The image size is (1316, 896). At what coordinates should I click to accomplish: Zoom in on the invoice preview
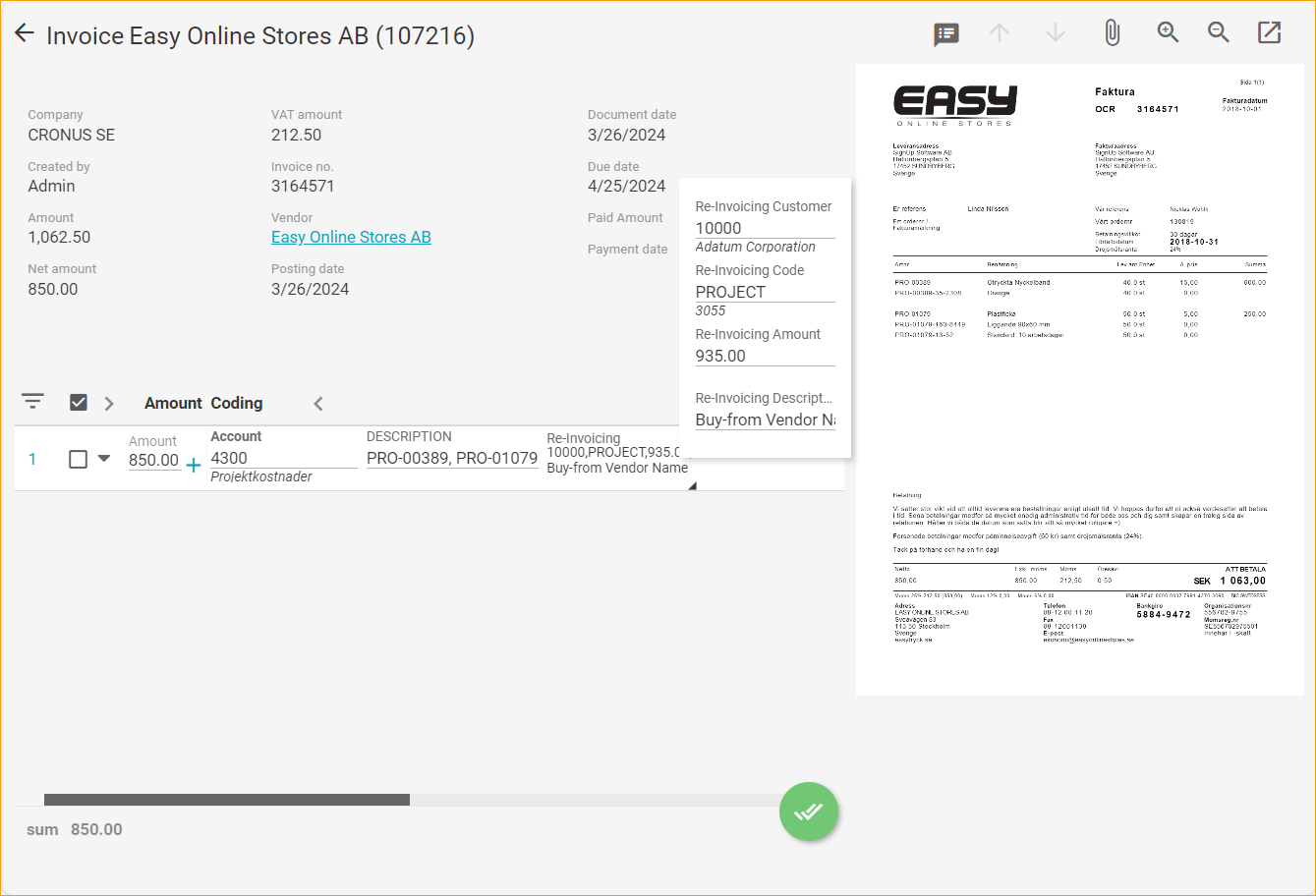click(x=1168, y=32)
